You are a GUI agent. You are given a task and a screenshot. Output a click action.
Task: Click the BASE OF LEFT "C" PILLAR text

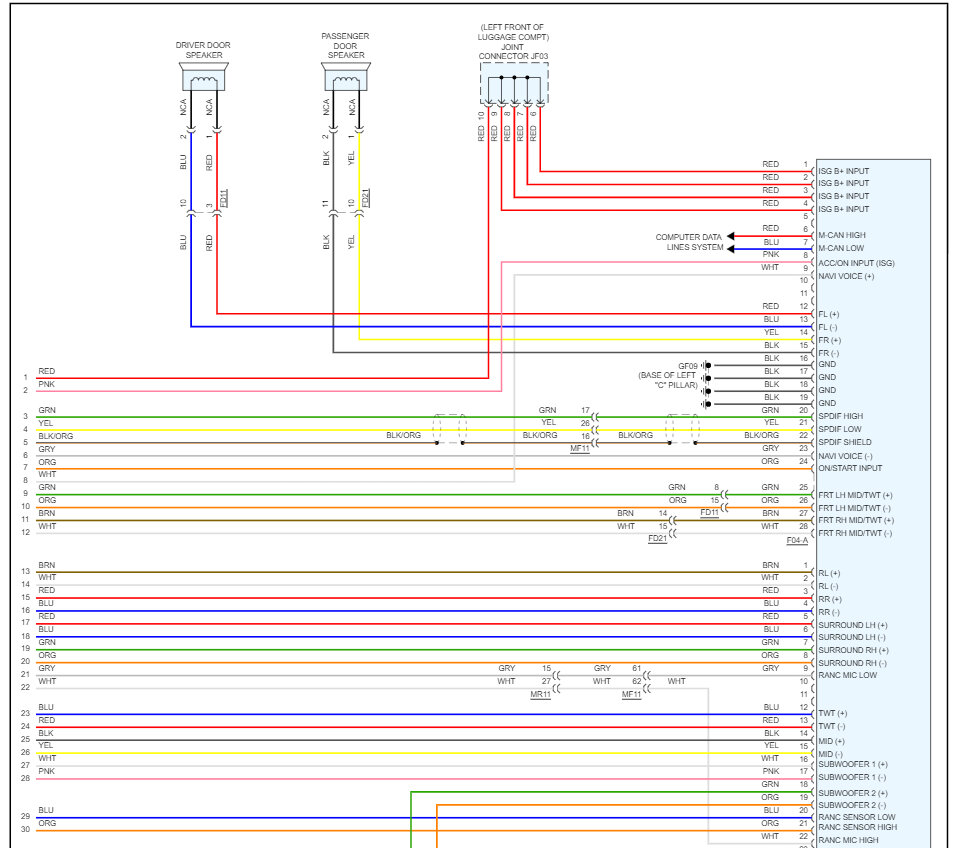(x=667, y=380)
